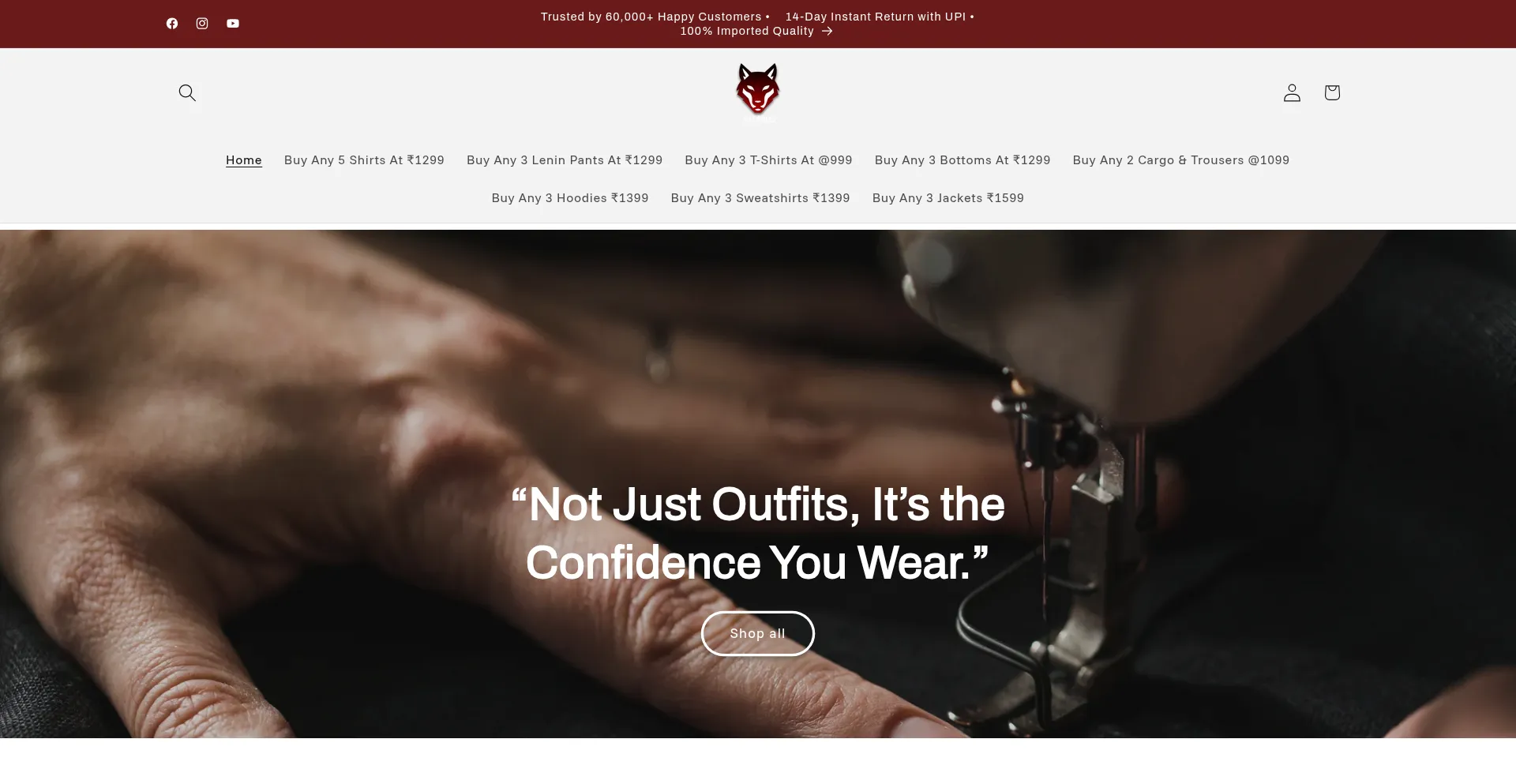The image size is (1516, 784).
Task: Click the hero banner headline text
Action: pyautogui.click(x=758, y=534)
